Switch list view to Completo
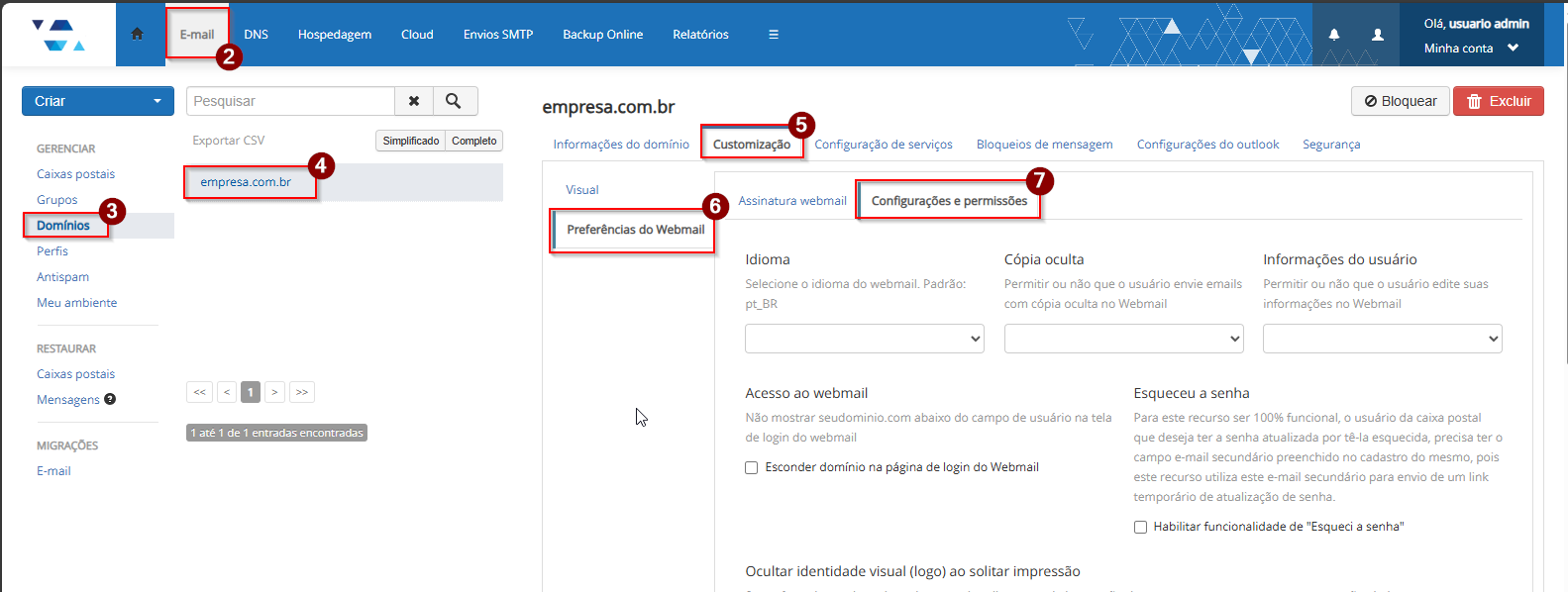Image resolution: width=1568 pixels, height=592 pixels. 473,141
